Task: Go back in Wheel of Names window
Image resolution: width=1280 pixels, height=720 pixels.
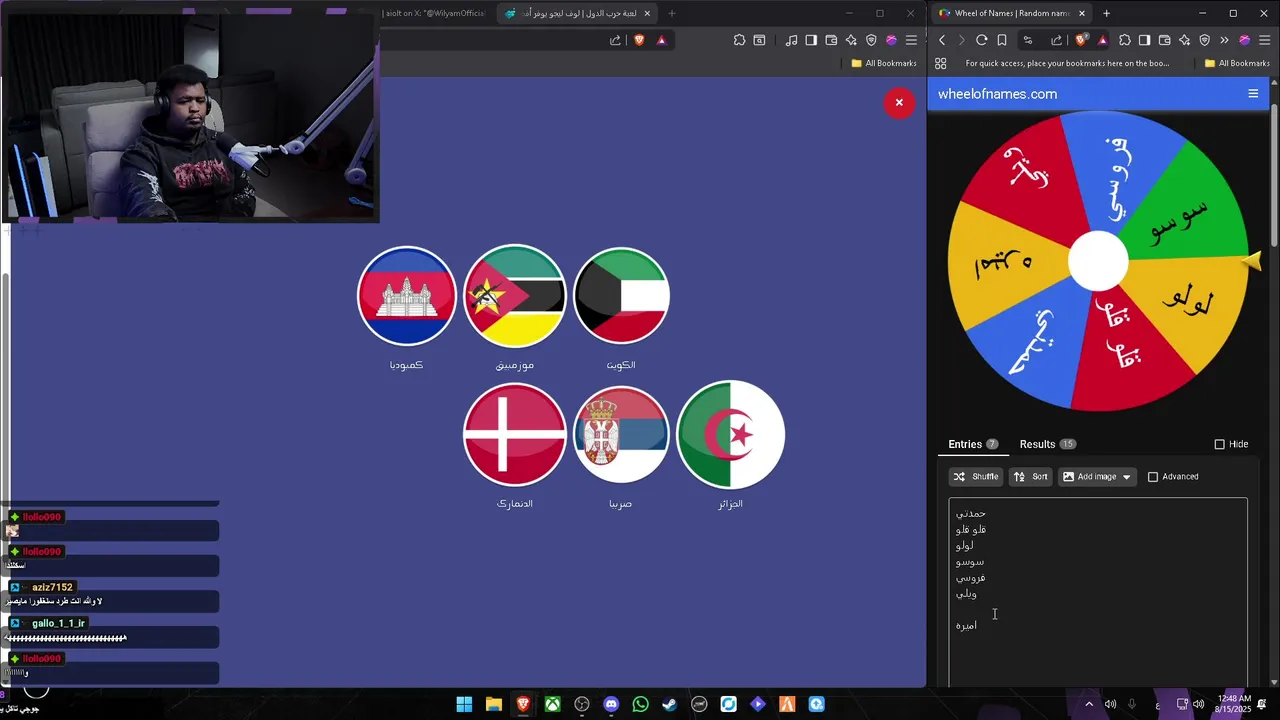Action: coord(942,40)
